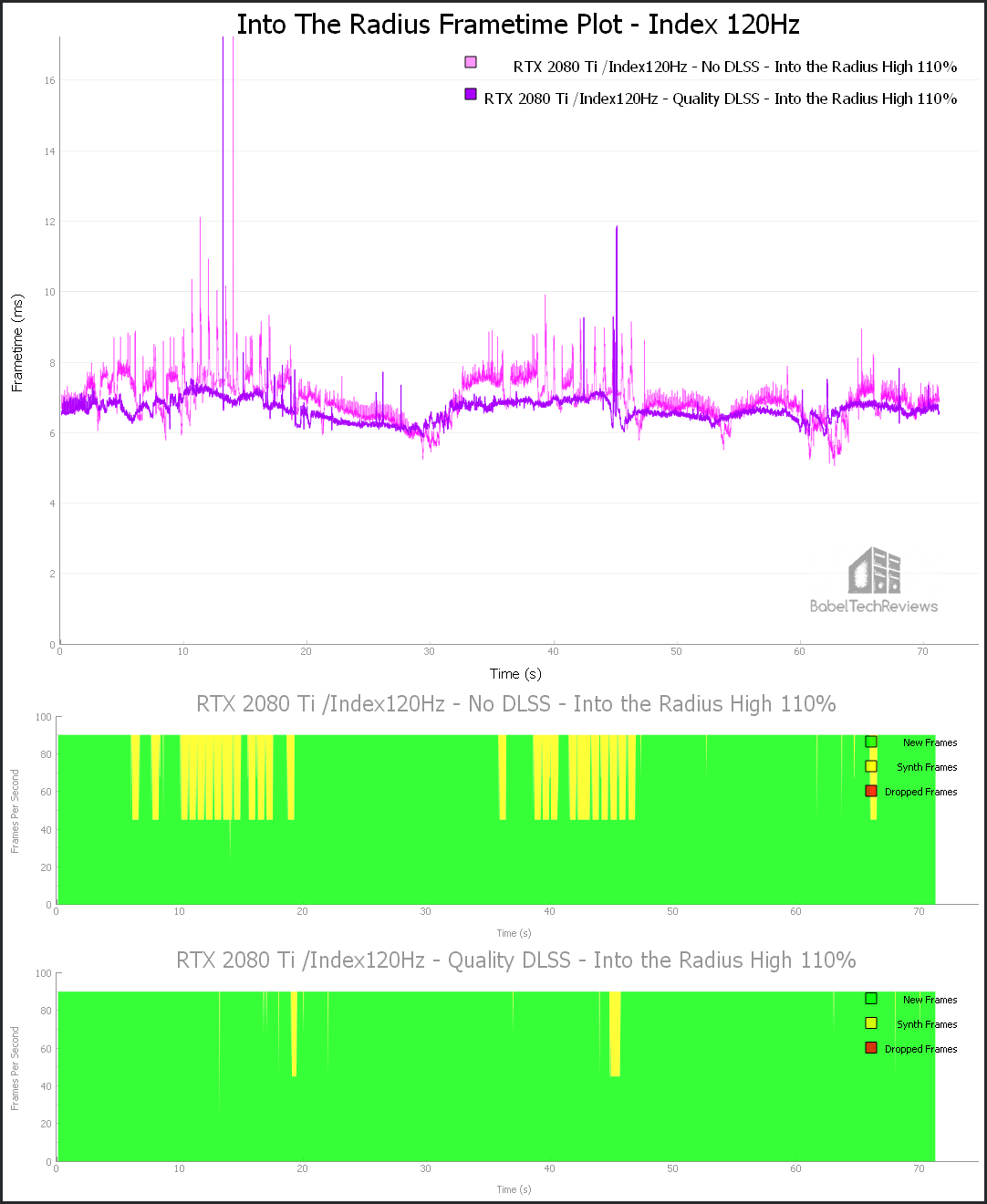The height and width of the screenshot is (1204, 987).
Task: Click yellow Synth Frames square in No DLSS chart
Action: point(871,767)
